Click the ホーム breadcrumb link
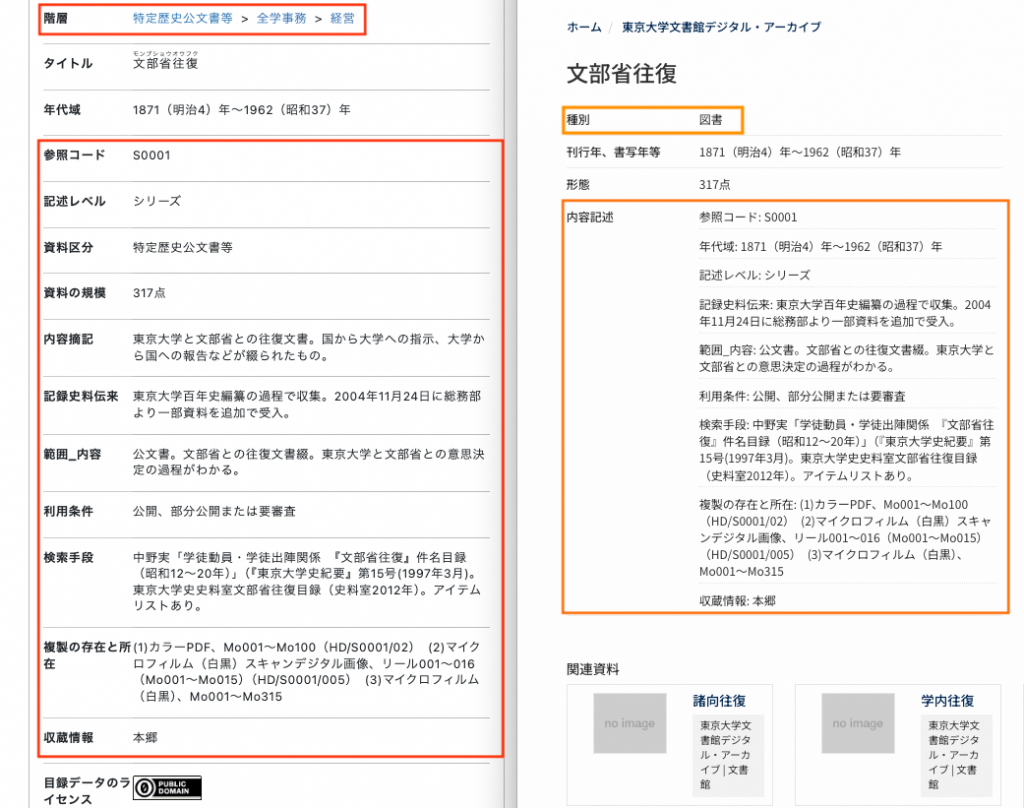 pyautogui.click(x=584, y=27)
